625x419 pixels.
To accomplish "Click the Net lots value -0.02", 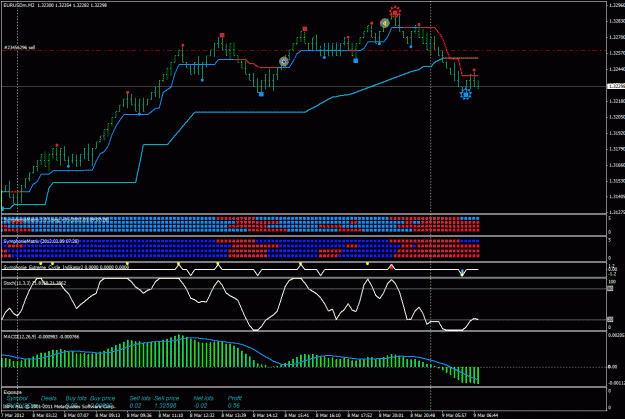I will click(x=200, y=405).
